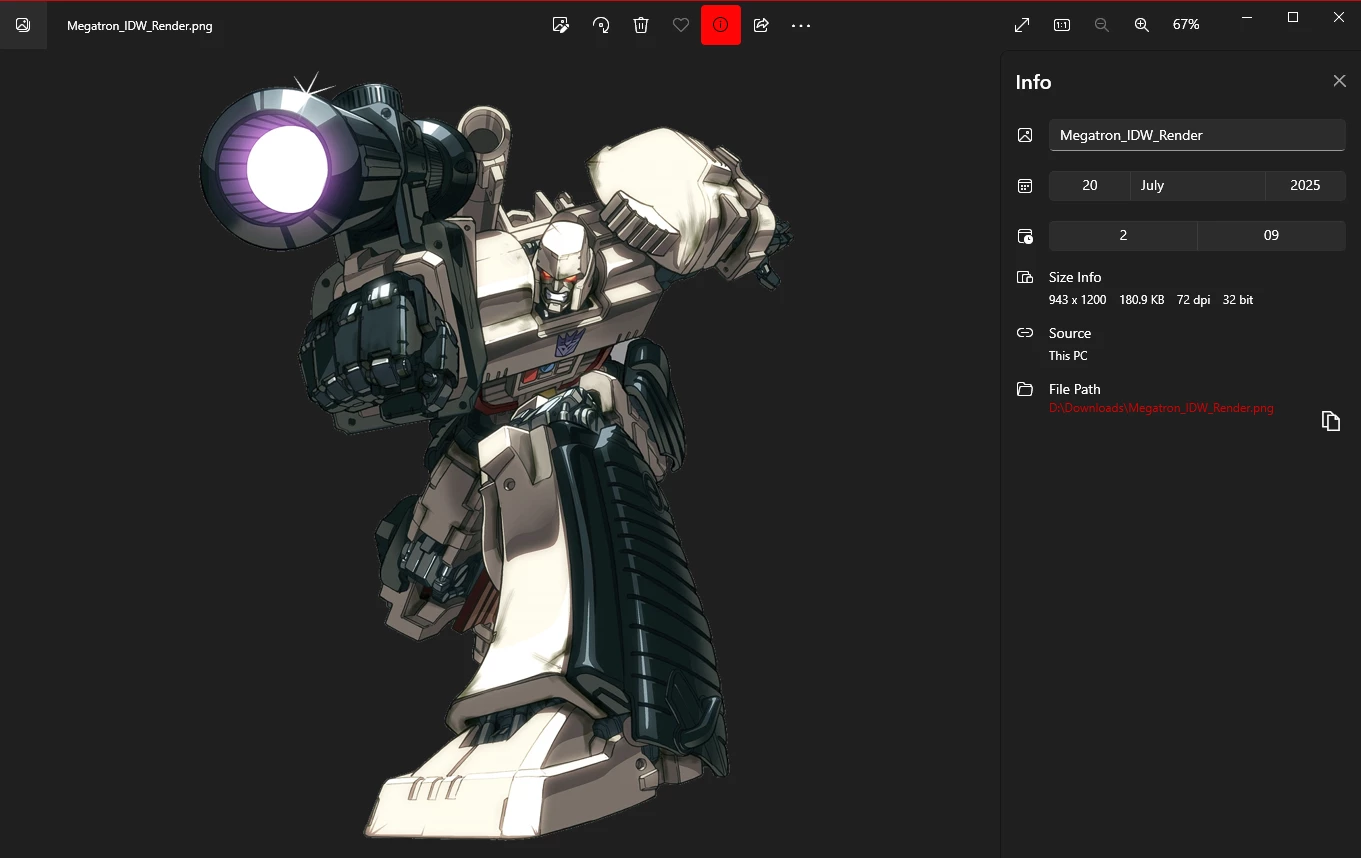The height and width of the screenshot is (858, 1361).
Task: Maximize the Photos window
Action: pos(1292,17)
